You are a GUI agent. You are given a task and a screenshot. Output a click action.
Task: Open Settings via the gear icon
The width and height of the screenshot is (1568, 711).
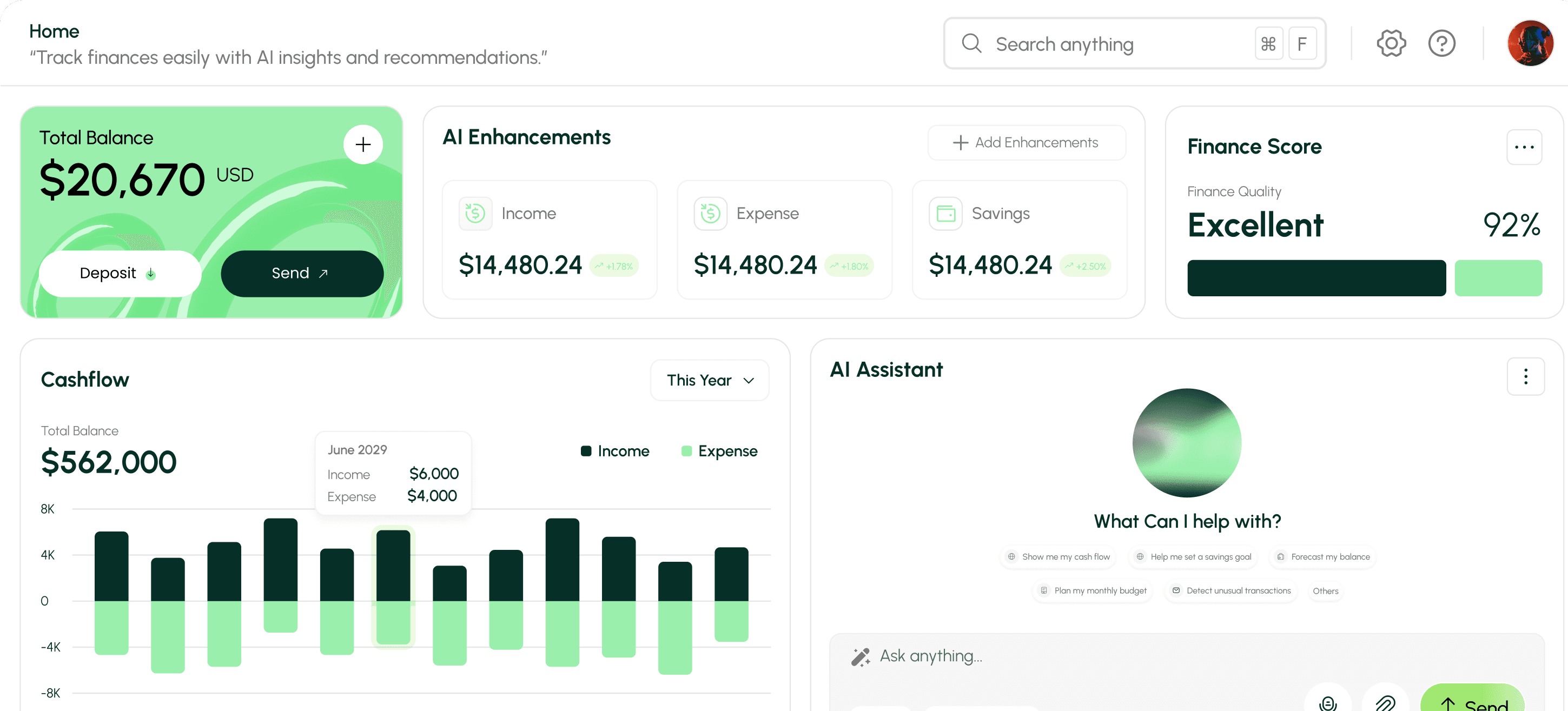1391,43
